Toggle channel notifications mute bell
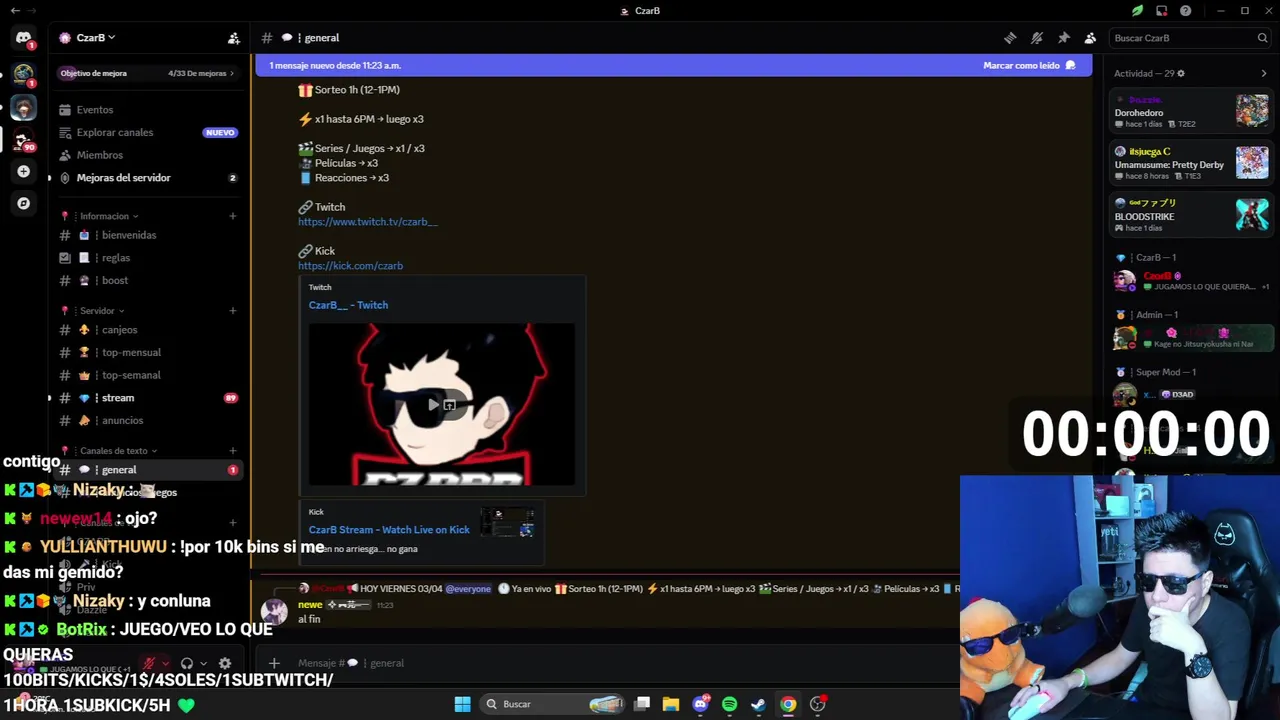Screen dimensions: 1280x720 [x=1037, y=38]
